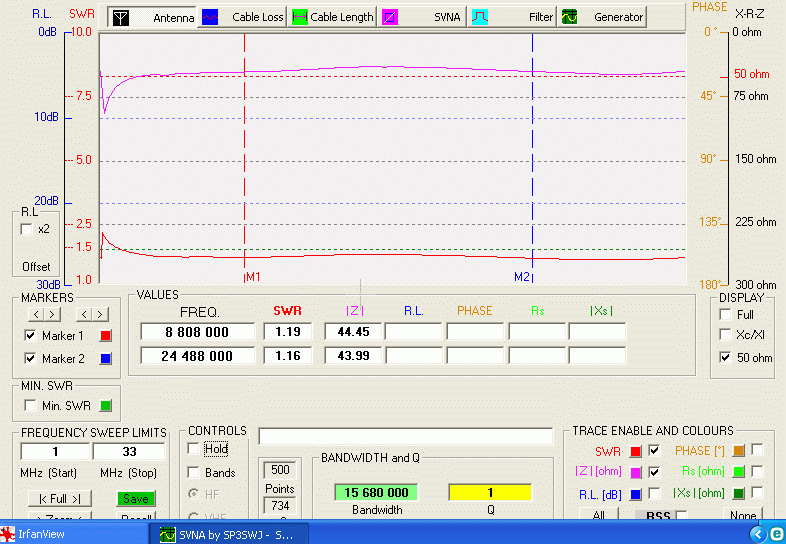Click Marker 1 step-right arrow button
Screen dimensions: 786x544
click(x=53, y=315)
